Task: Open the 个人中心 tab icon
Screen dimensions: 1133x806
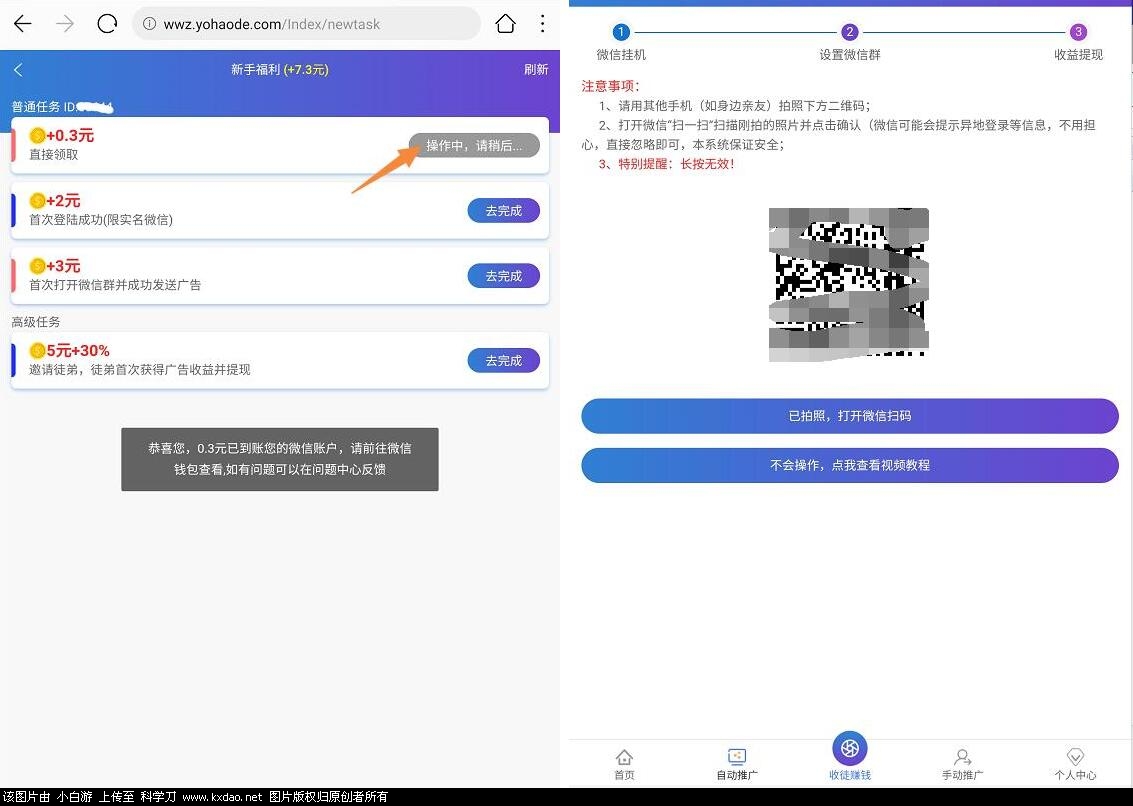Action: click(1075, 758)
